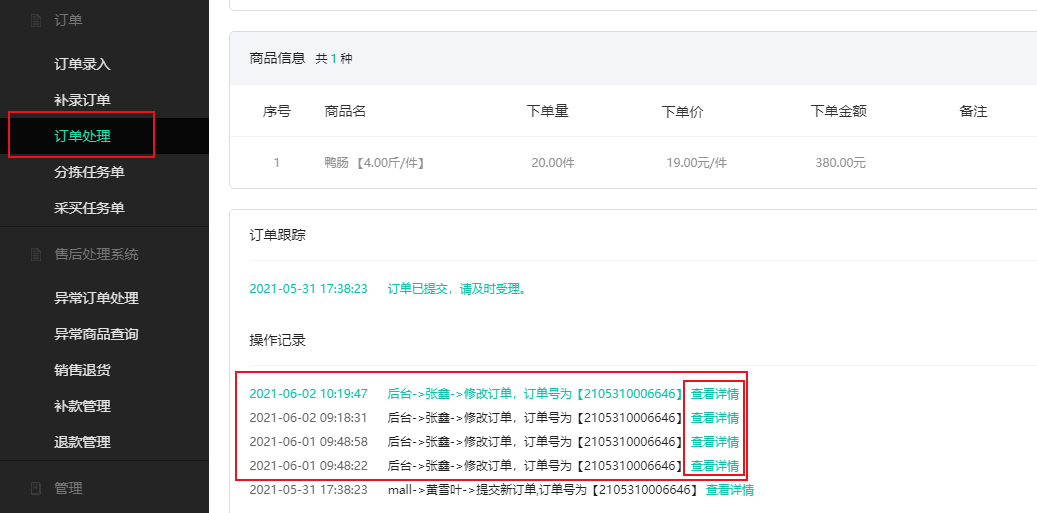Expand the 管理 sidebar section

point(68,489)
